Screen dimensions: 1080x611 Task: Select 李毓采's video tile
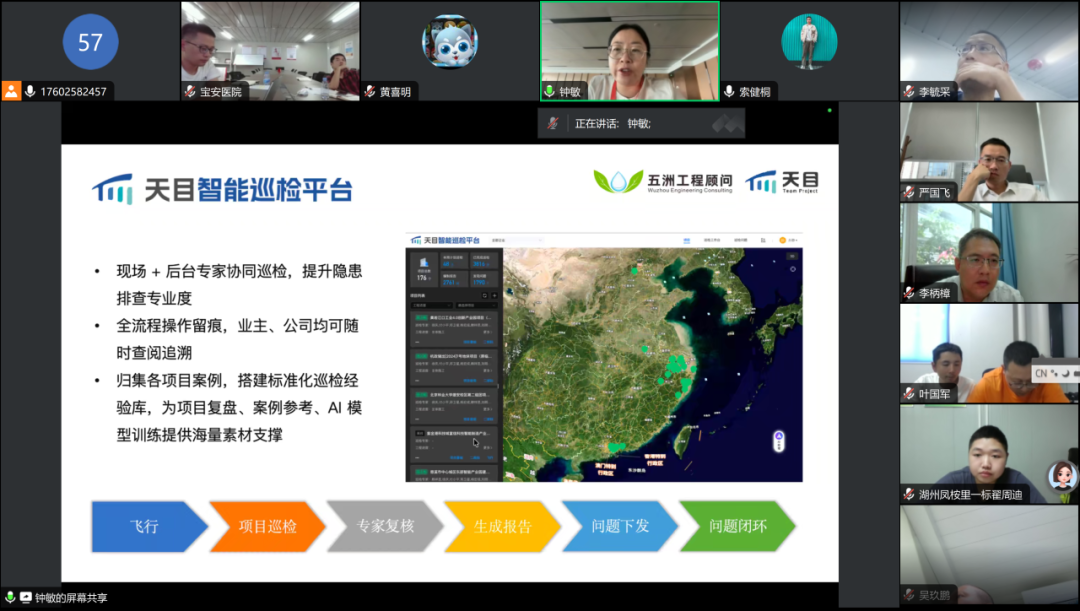click(x=989, y=51)
